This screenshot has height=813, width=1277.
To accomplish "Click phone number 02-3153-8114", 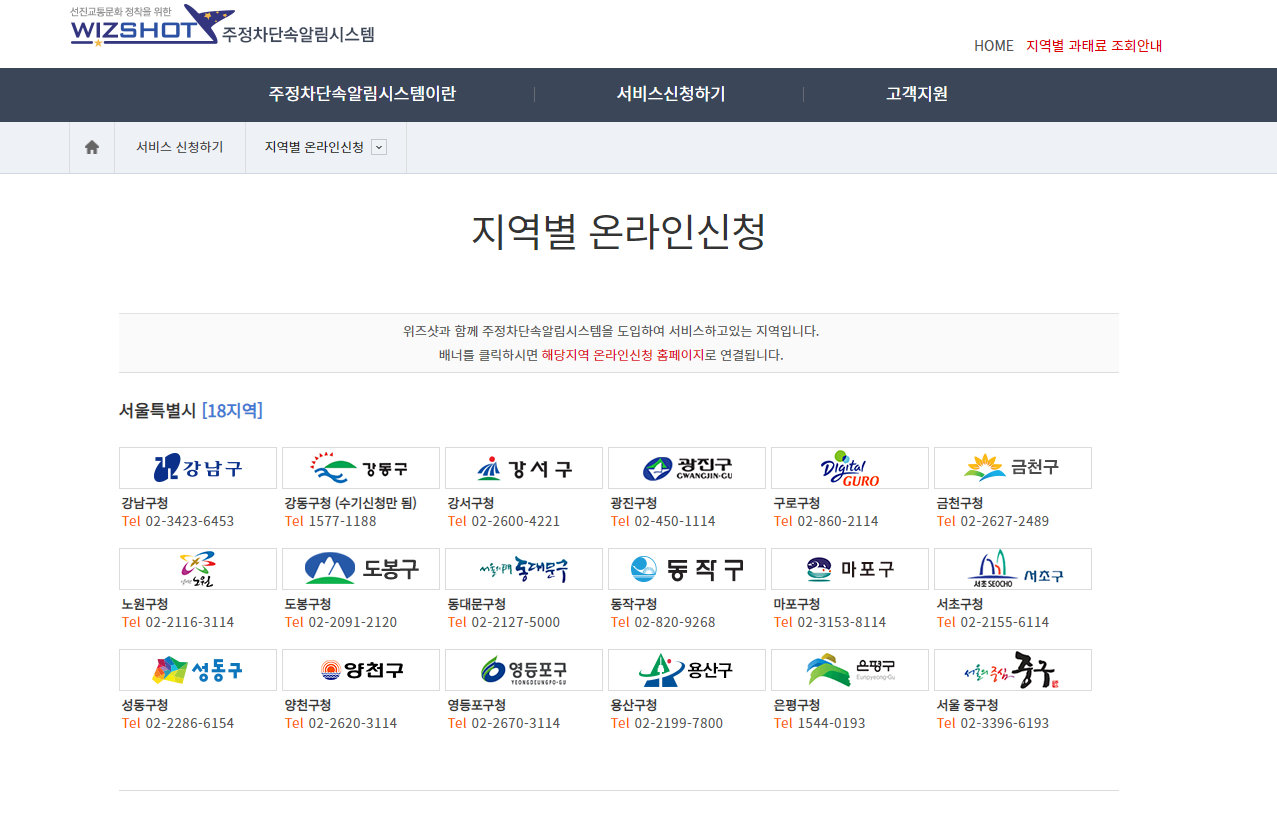I will click(x=842, y=622).
